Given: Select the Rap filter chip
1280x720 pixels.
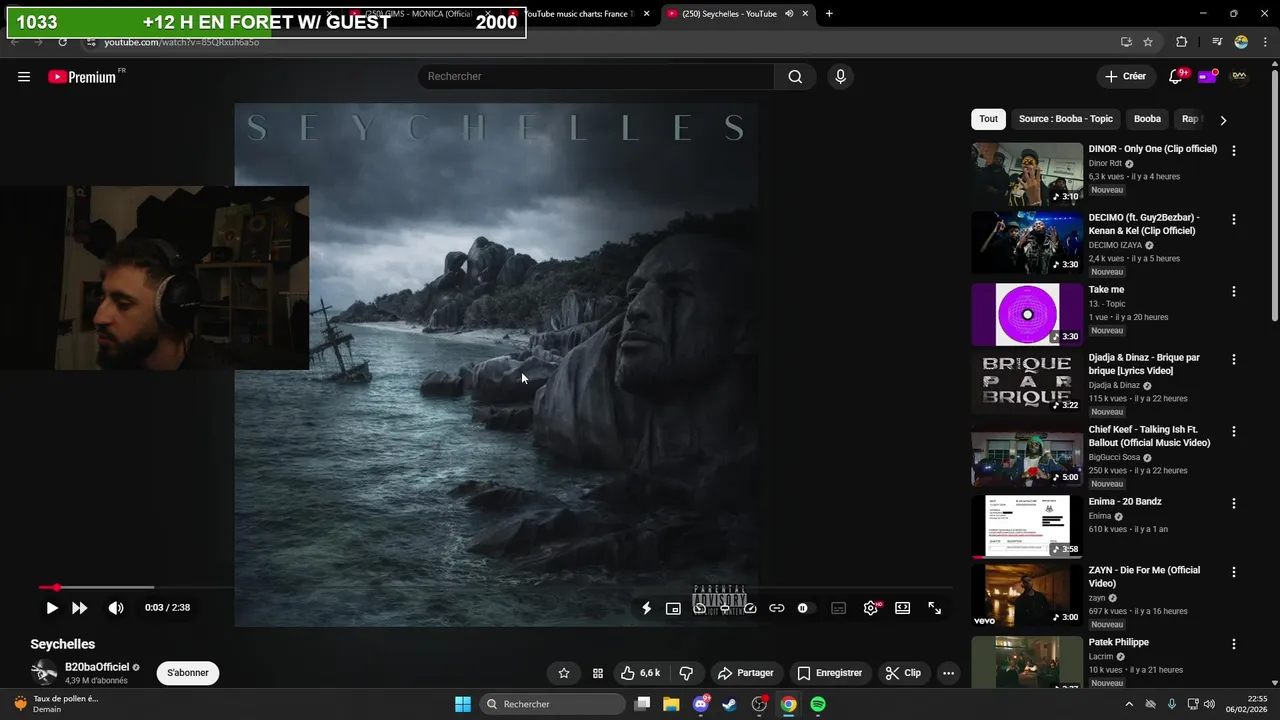Looking at the screenshot, I should click(1190, 119).
